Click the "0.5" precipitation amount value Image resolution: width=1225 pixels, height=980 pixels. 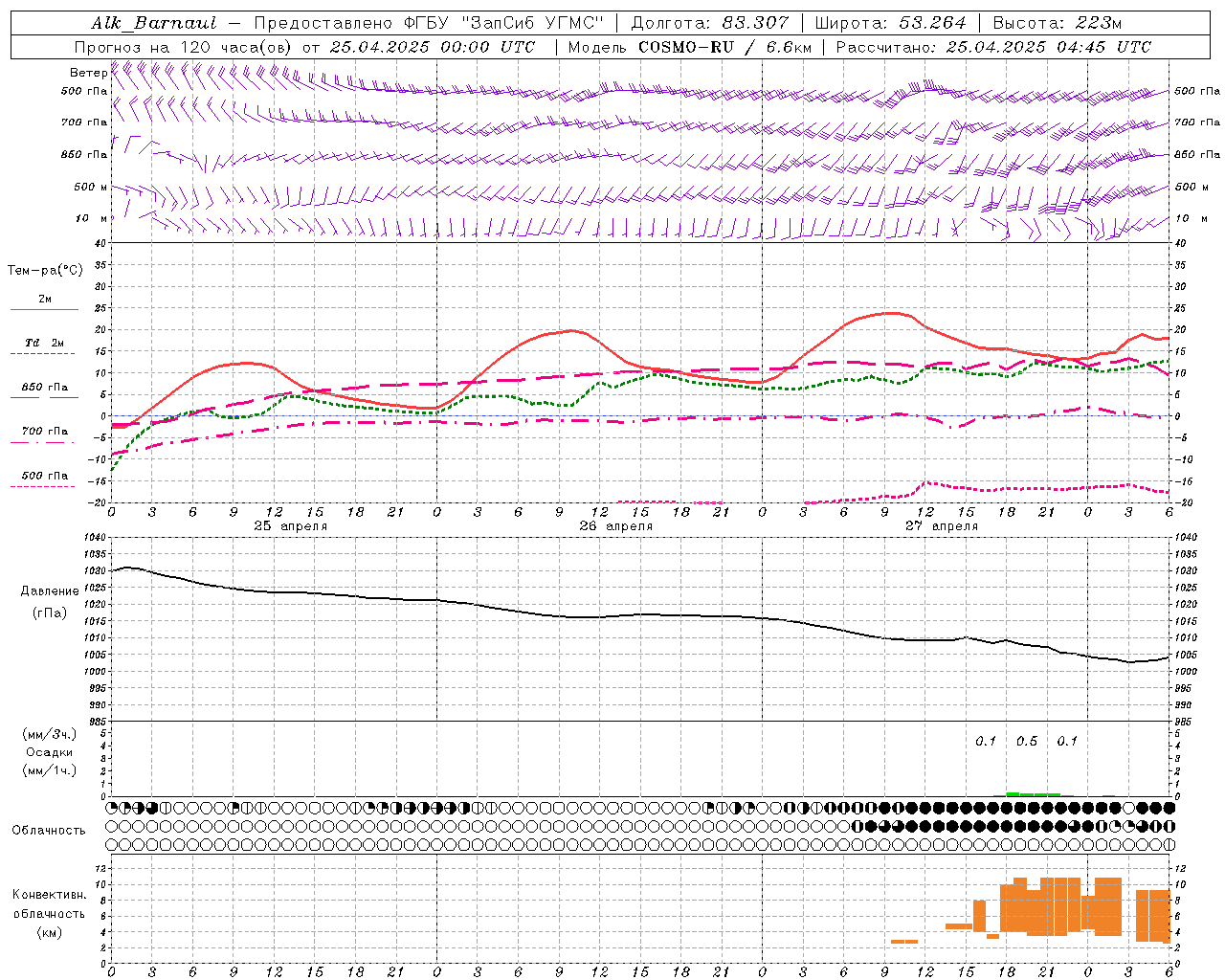pos(1027,741)
